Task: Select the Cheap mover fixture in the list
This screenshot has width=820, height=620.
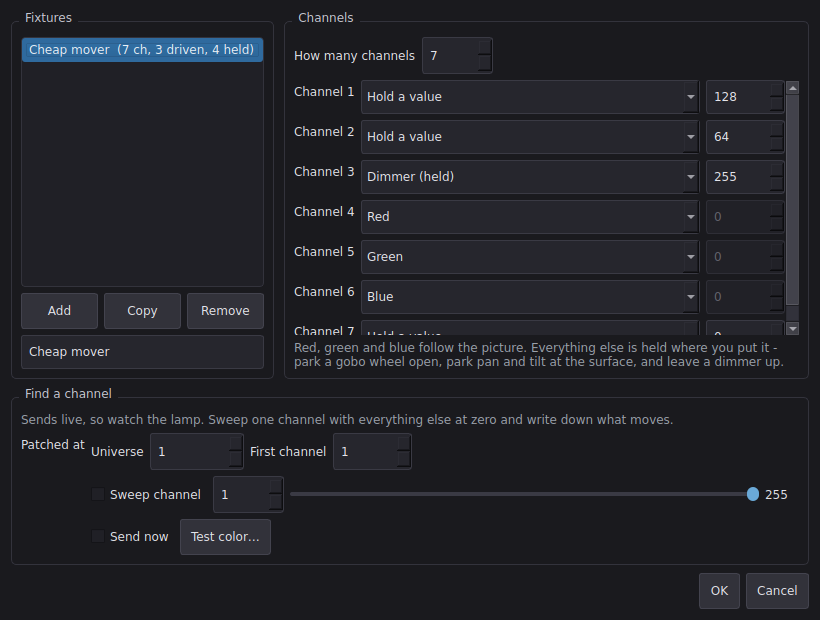Action: coord(142,50)
